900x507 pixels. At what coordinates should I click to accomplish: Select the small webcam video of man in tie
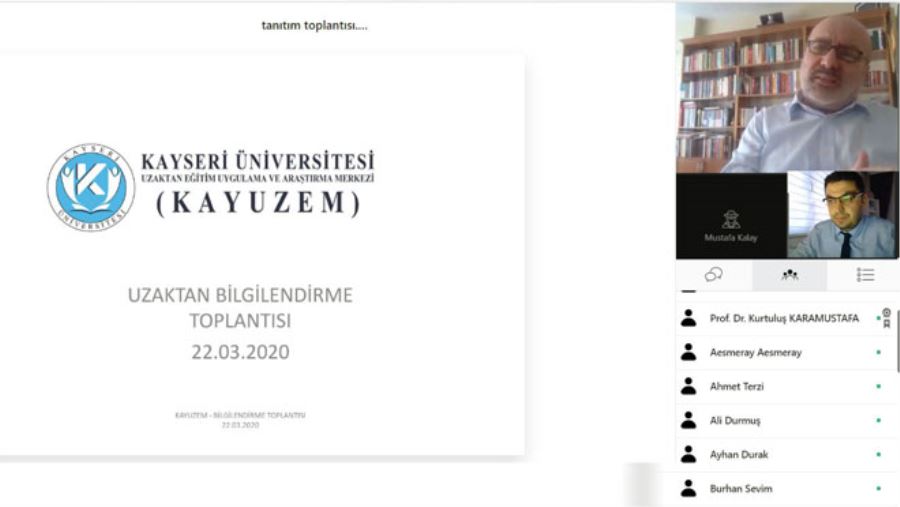click(842, 216)
